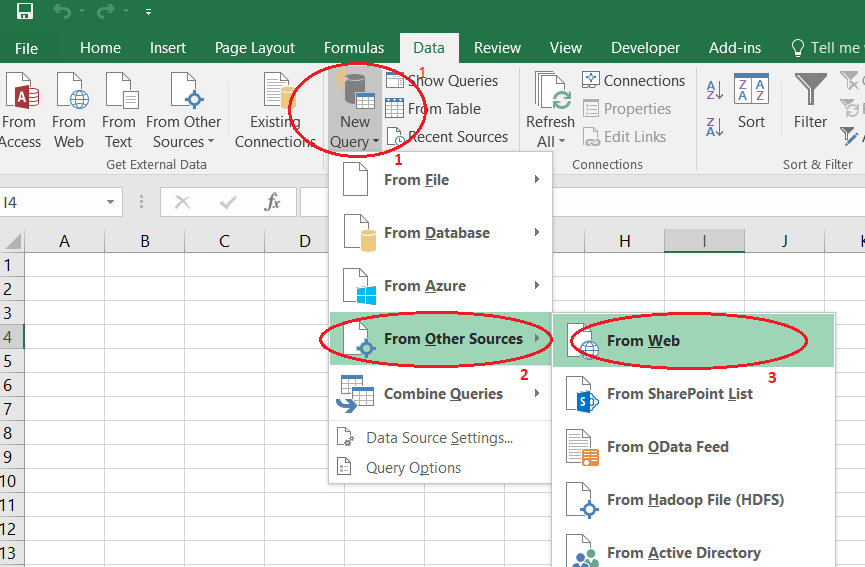Click the Connections button
Screen dimensions: 865x567
pyautogui.click(x=634, y=81)
